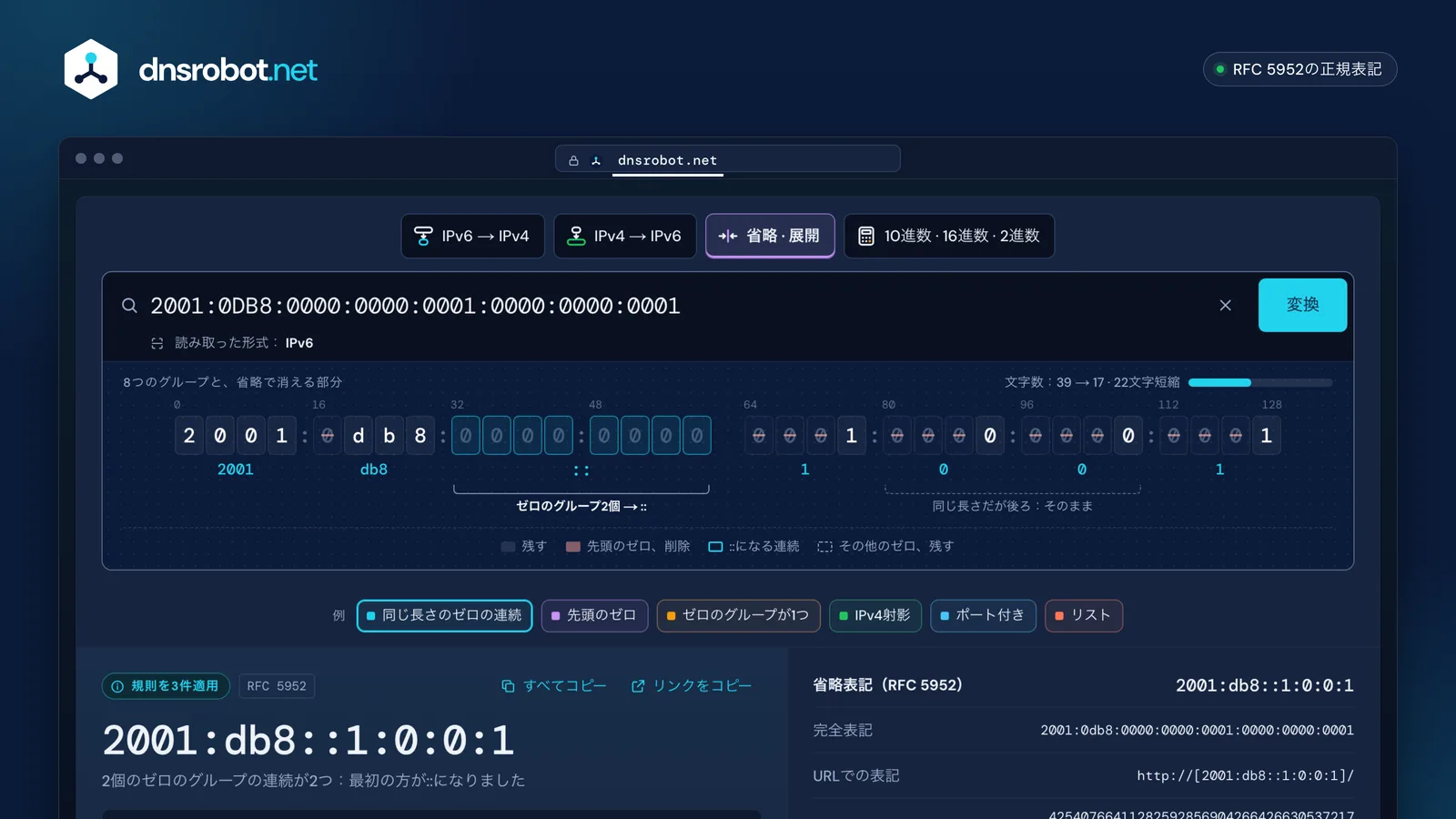
Task: Click the lock icon in address bar
Action: click(x=573, y=160)
